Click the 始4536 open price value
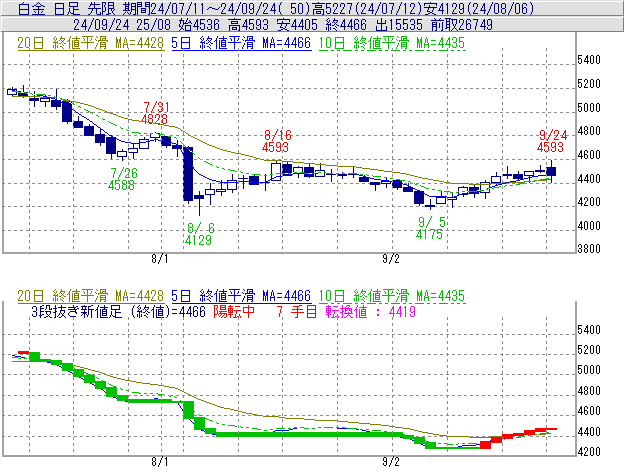Image resolution: width=624 pixels, height=475 pixels. (199, 25)
